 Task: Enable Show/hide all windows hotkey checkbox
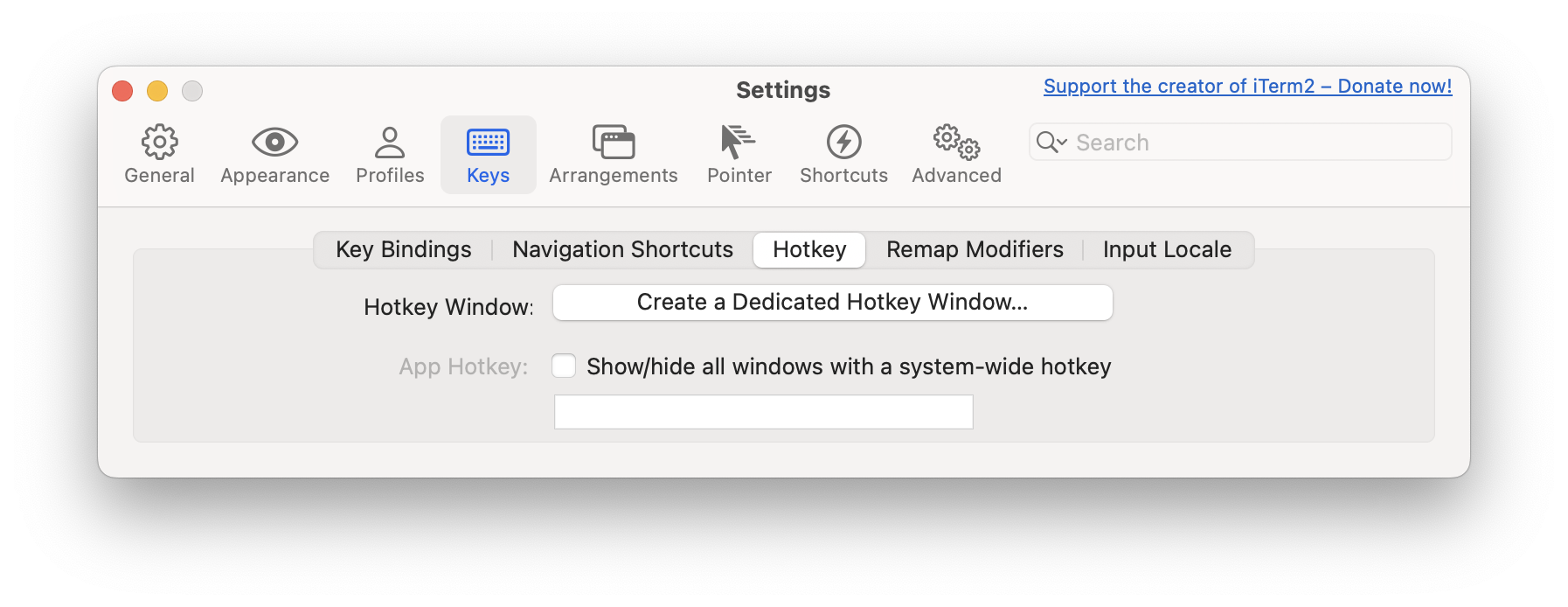[564, 366]
